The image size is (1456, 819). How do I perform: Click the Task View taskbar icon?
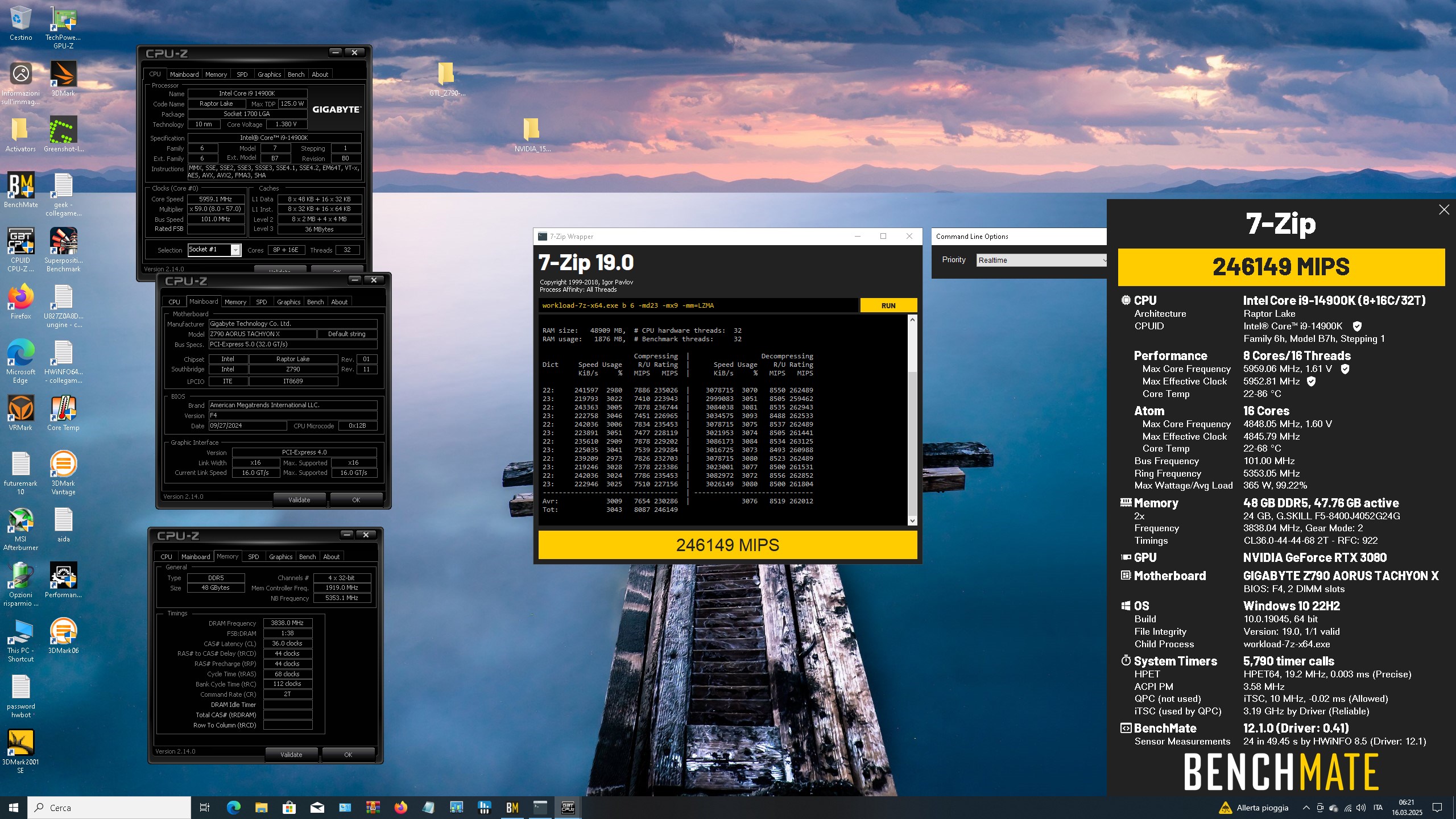point(205,808)
